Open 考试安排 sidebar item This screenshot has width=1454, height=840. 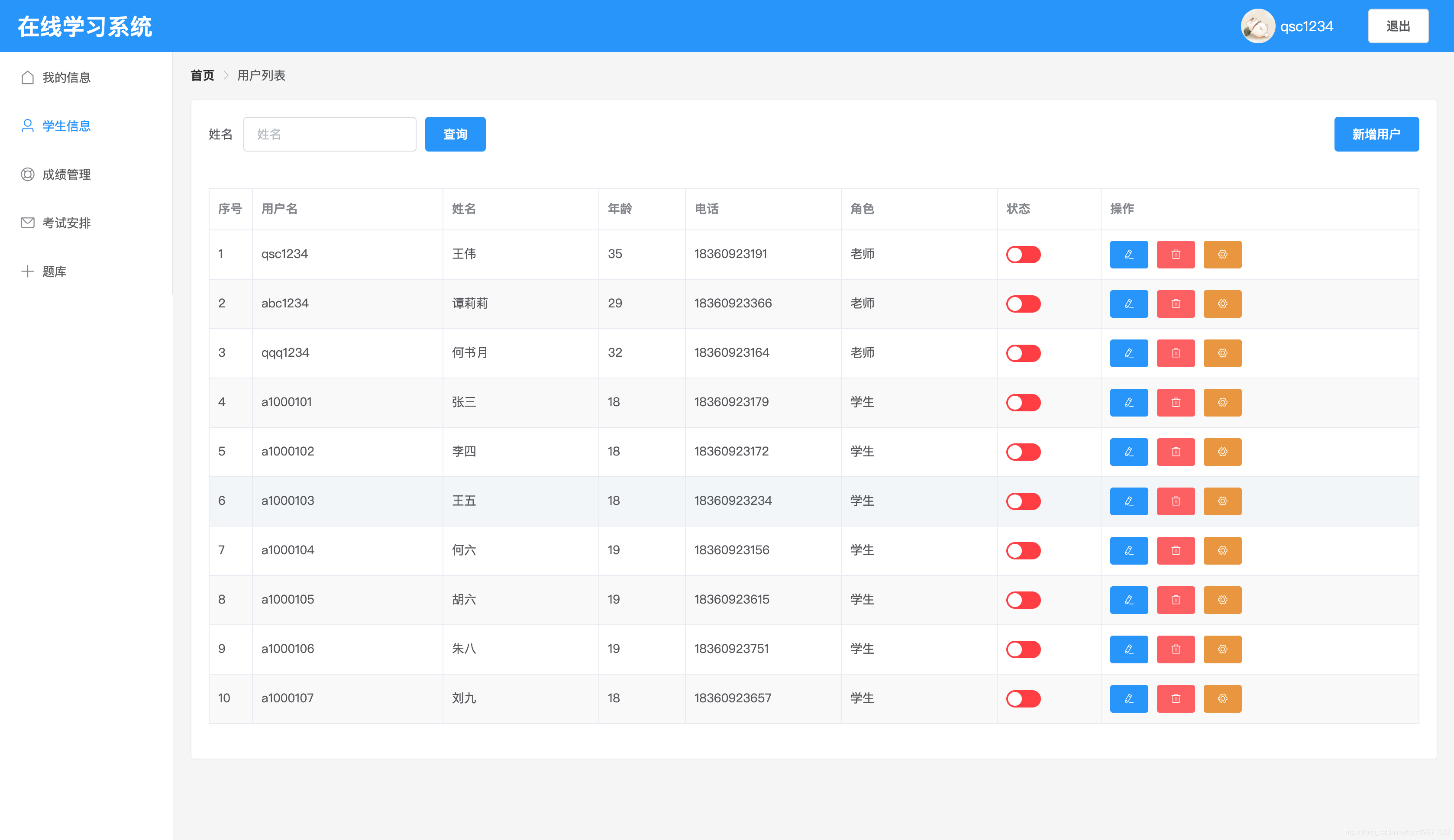click(66, 223)
